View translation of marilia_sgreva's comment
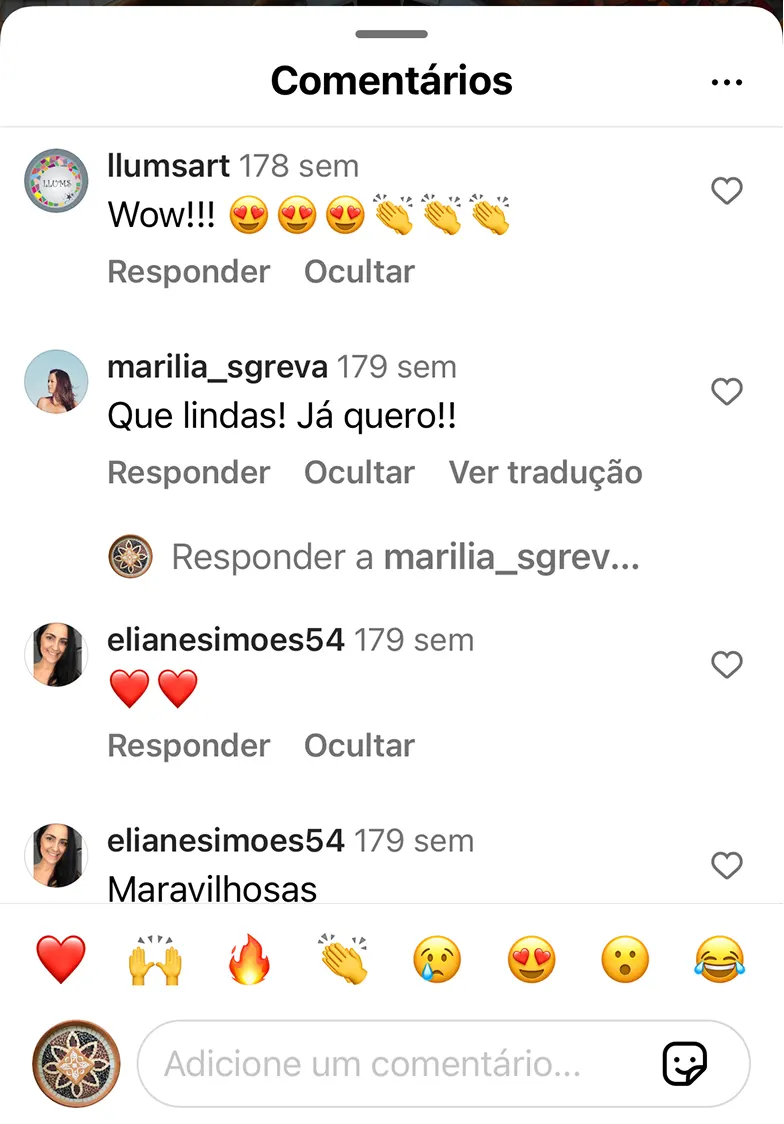This screenshot has width=784, height=1124. click(x=545, y=472)
